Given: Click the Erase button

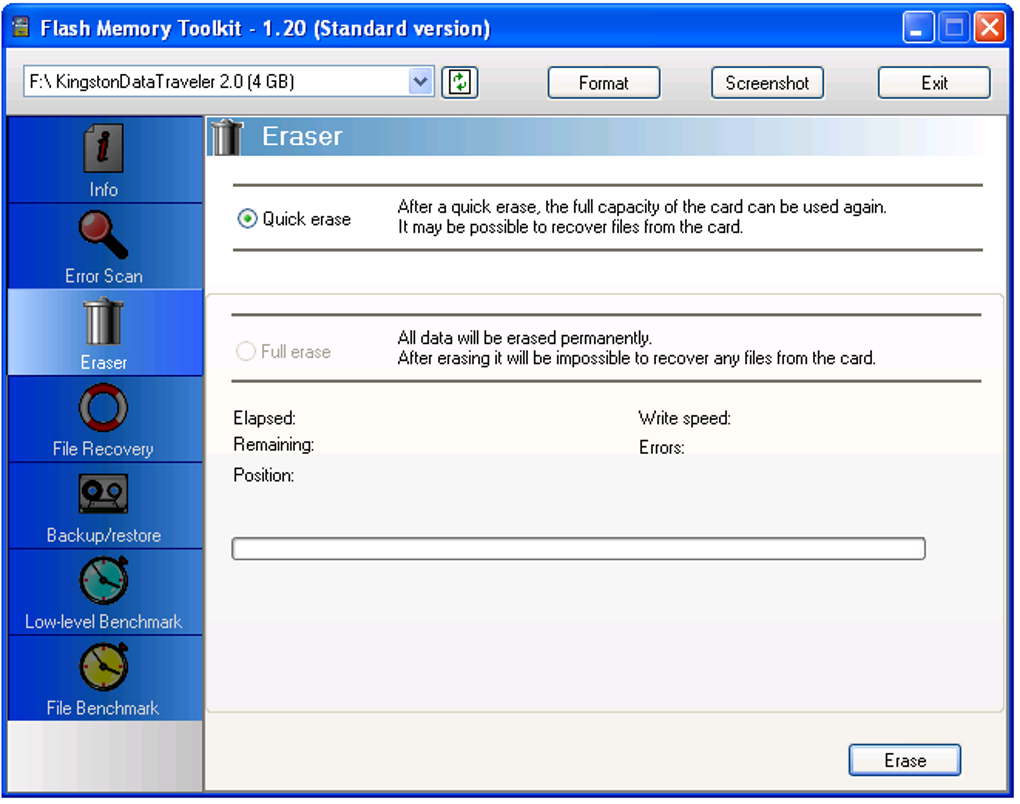Looking at the screenshot, I should 905,760.
